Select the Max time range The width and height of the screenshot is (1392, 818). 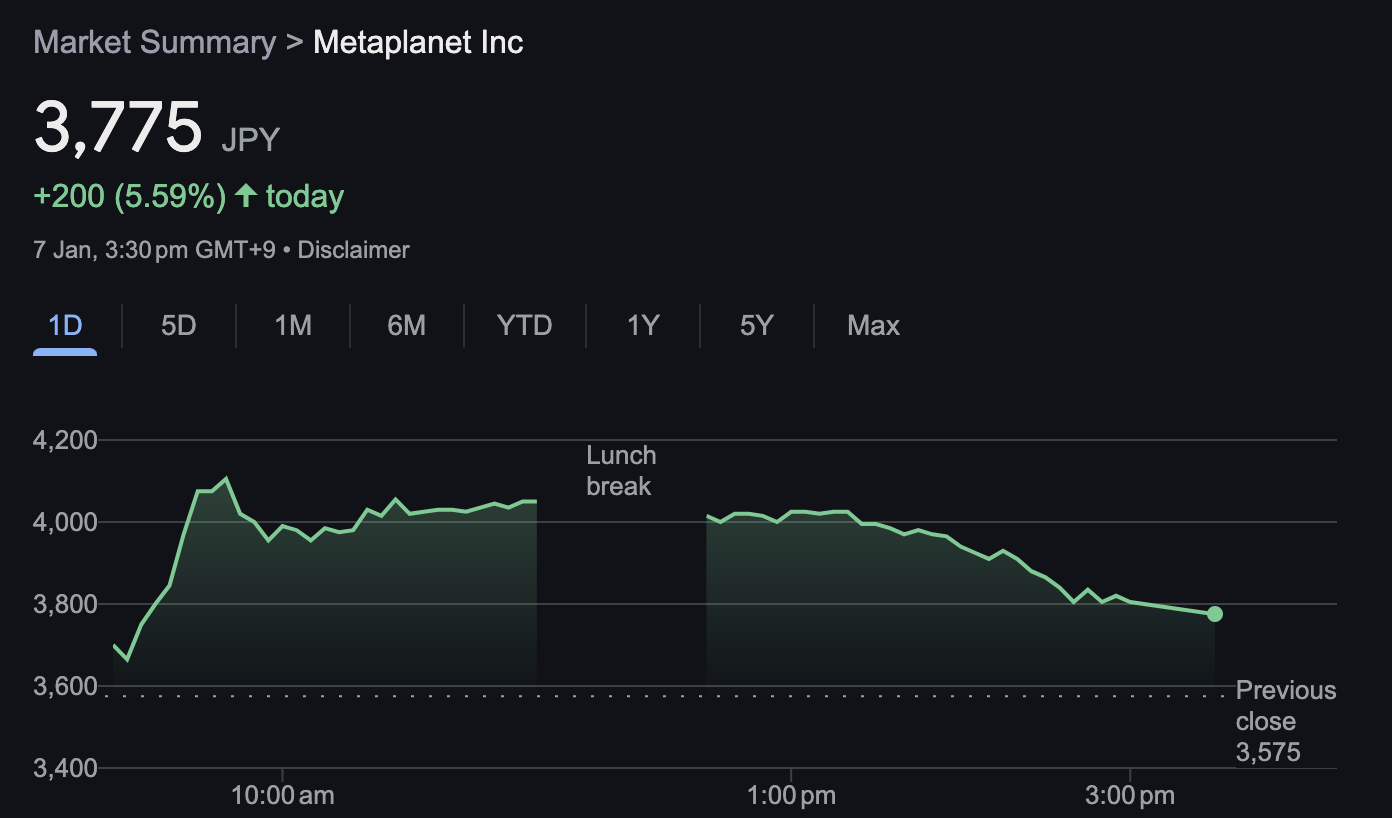click(x=873, y=325)
